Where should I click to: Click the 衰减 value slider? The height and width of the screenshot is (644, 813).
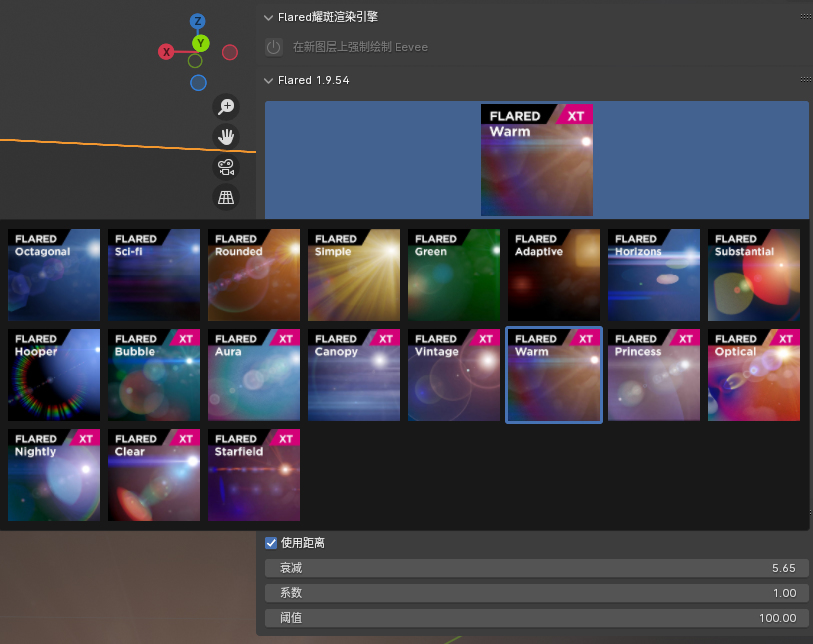tap(537, 568)
